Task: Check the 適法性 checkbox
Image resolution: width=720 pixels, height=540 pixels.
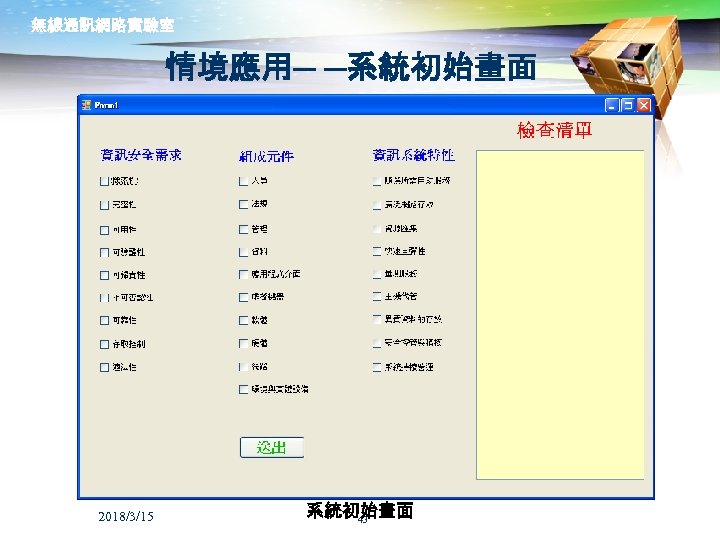Action: (x=104, y=367)
